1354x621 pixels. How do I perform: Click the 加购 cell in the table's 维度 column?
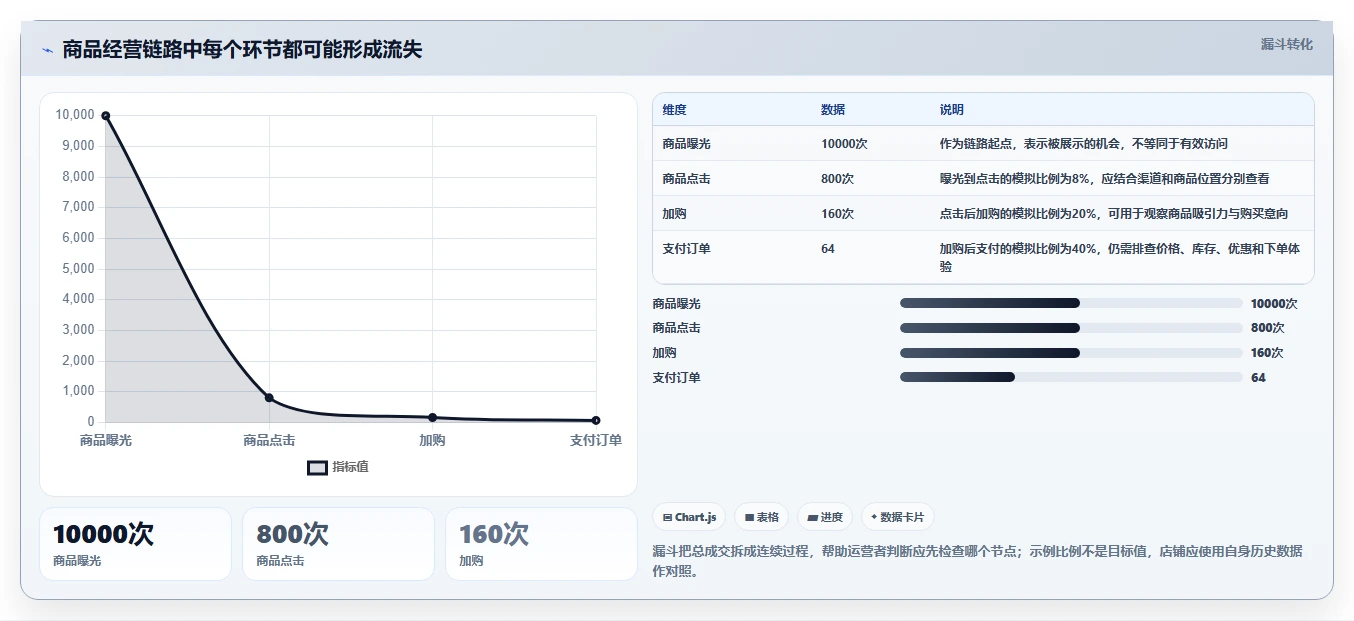674,214
